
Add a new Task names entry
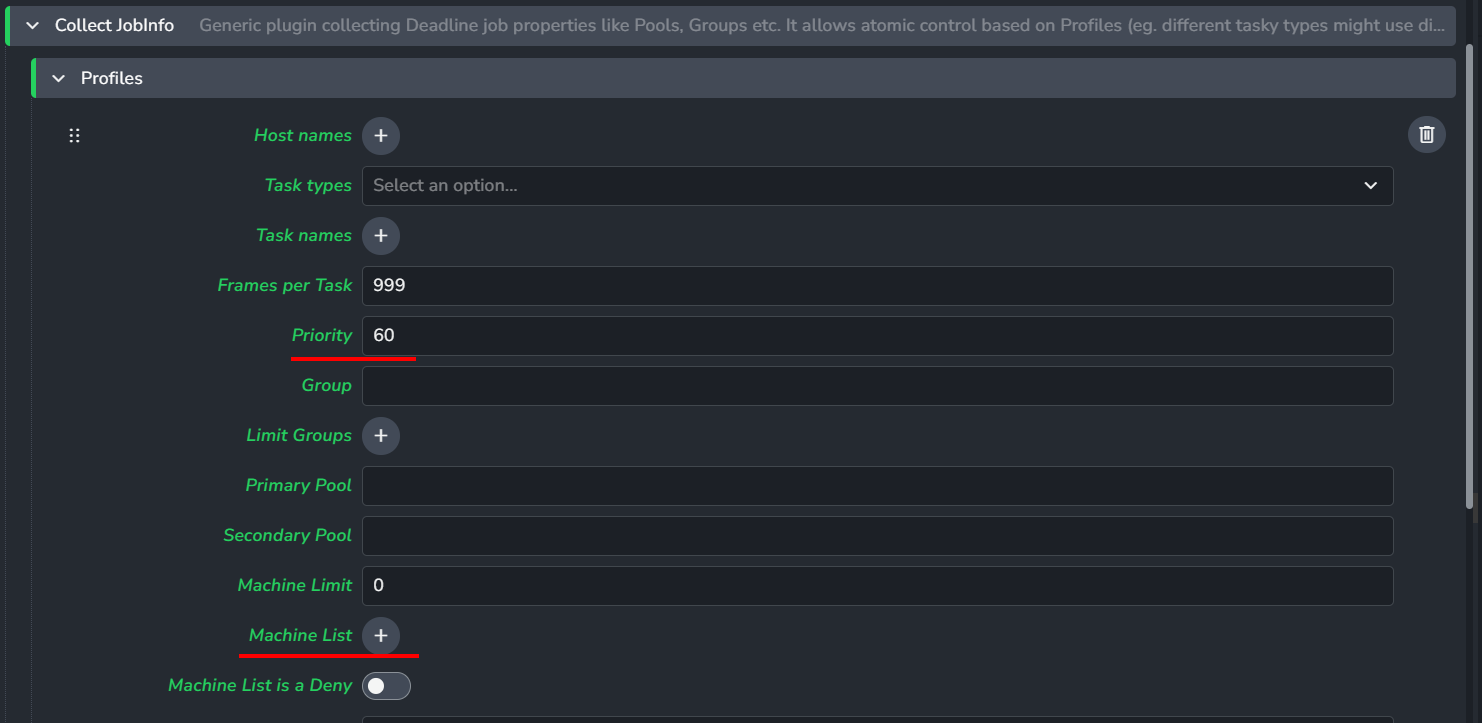pyautogui.click(x=381, y=236)
